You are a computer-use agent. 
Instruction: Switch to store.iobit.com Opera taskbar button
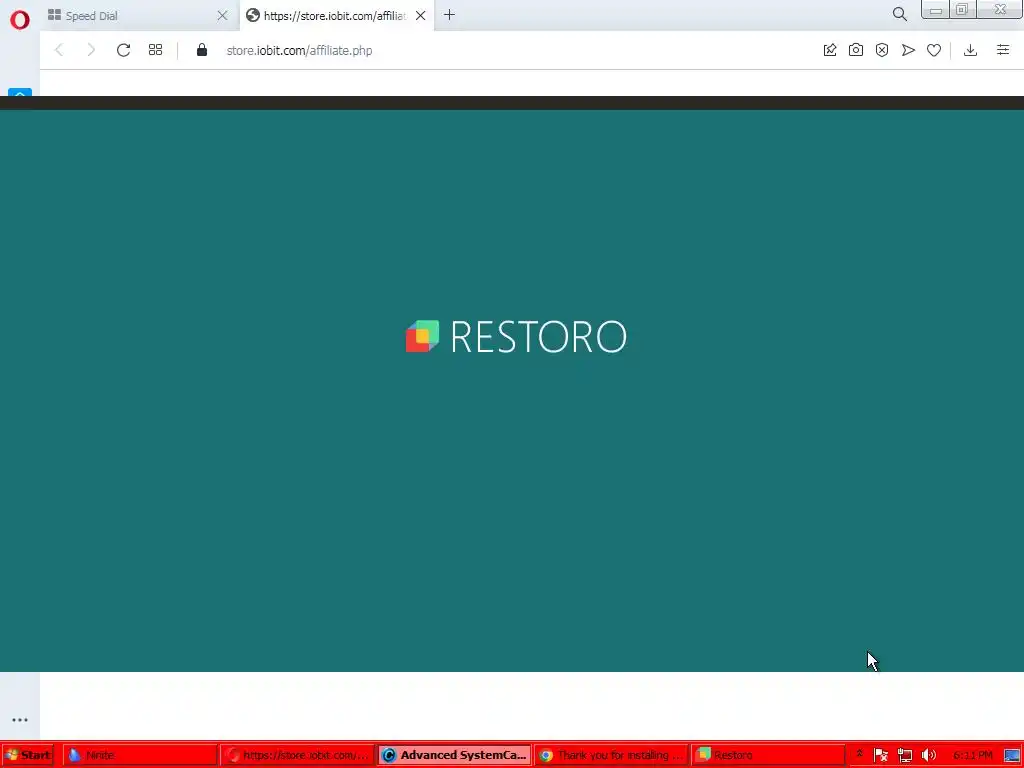297,755
